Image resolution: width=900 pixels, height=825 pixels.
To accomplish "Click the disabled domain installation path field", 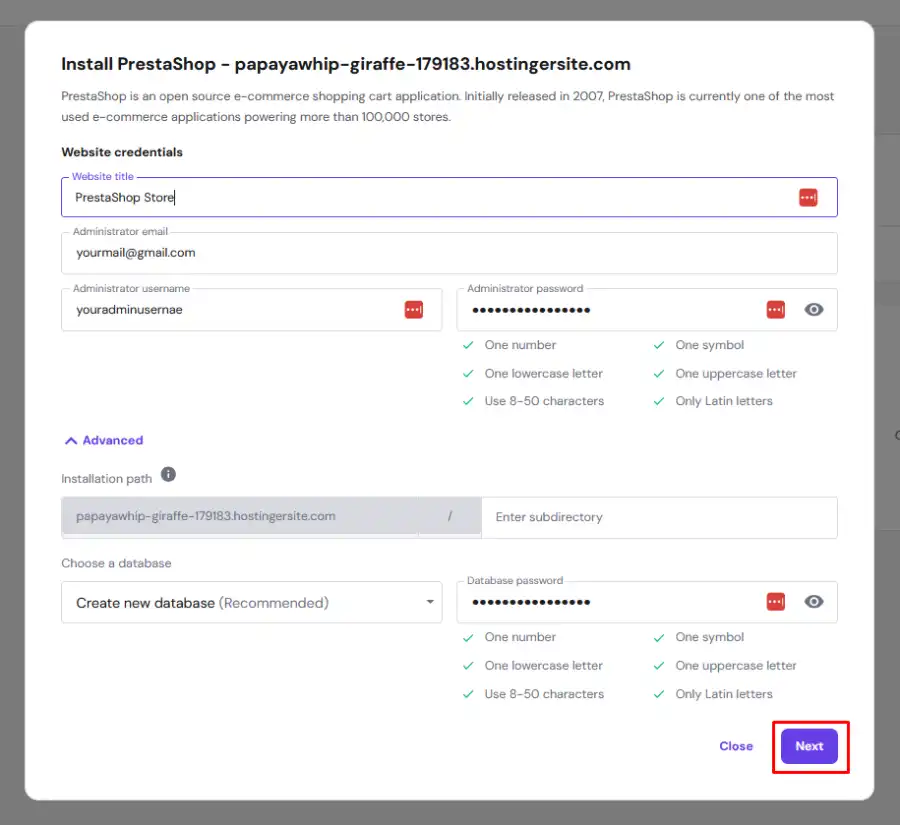I will (x=240, y=516).
